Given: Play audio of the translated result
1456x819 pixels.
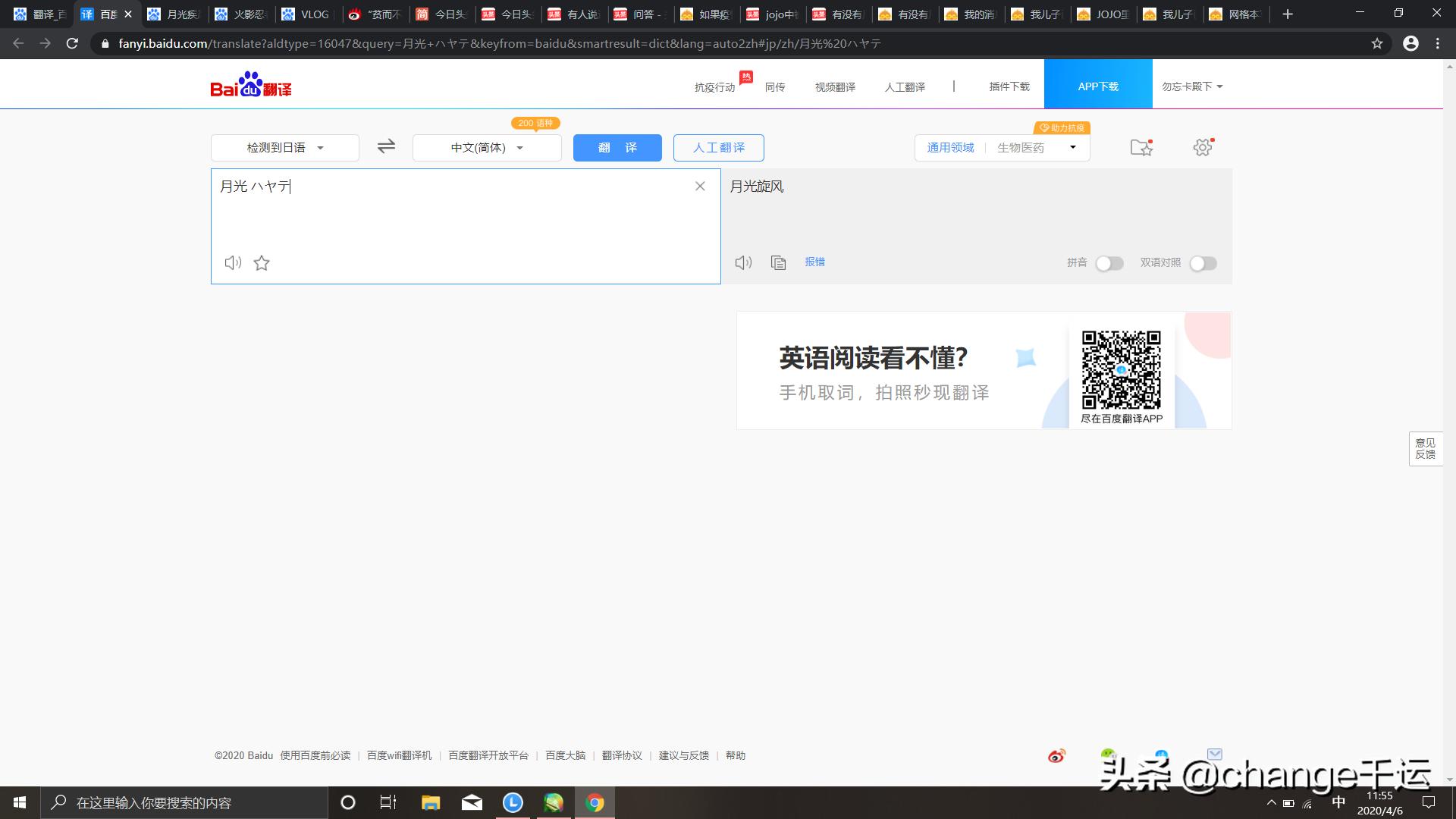Looking at the screenshot, I should pyautogui.click(x=743, y=262).
